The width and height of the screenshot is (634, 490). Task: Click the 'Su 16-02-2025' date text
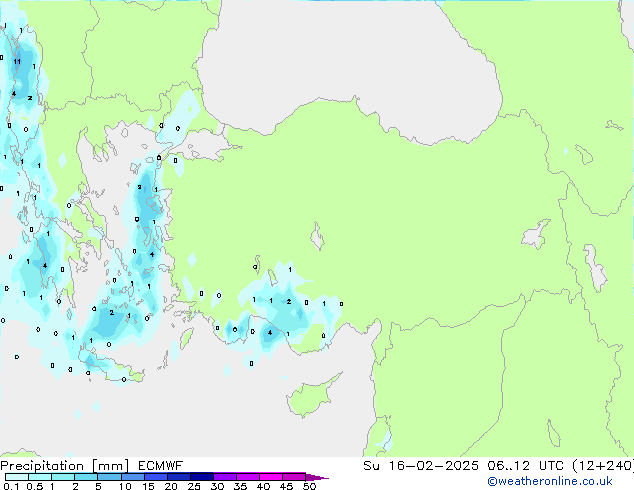421,466
